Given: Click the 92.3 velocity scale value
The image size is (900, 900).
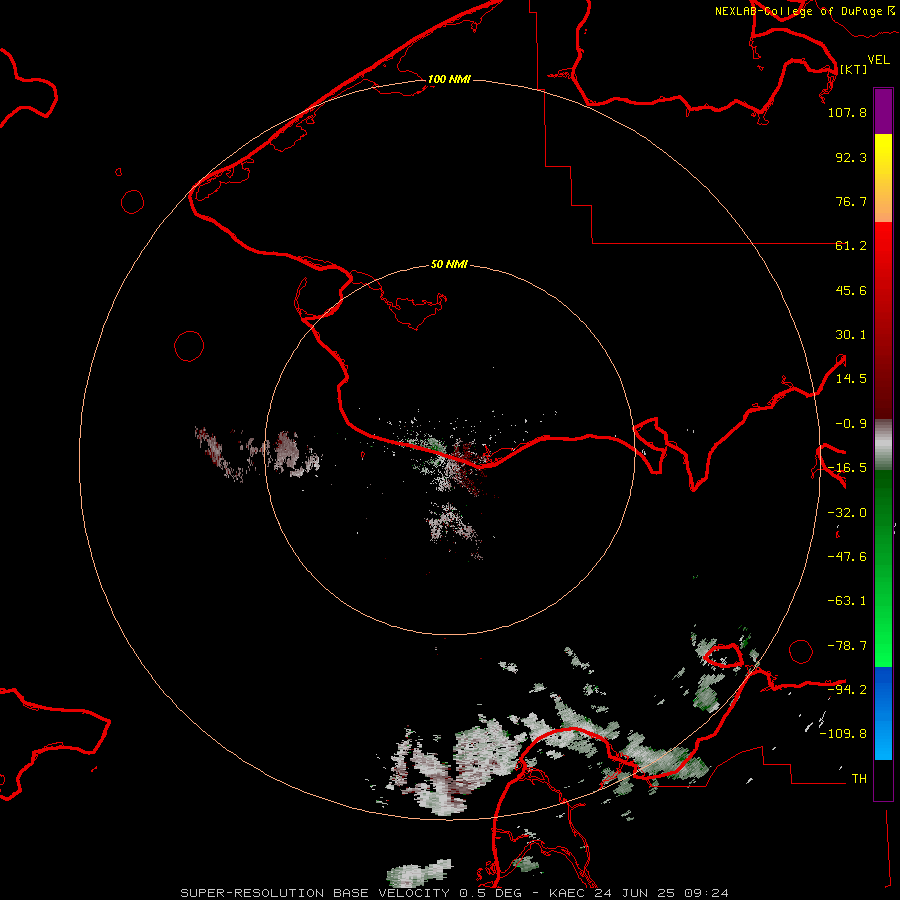Looking at the screenshot, I should click(x=851, y=157).
